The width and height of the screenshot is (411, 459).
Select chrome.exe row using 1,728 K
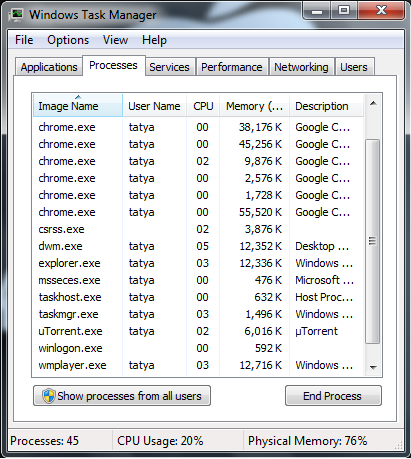(x=198, y=195)
